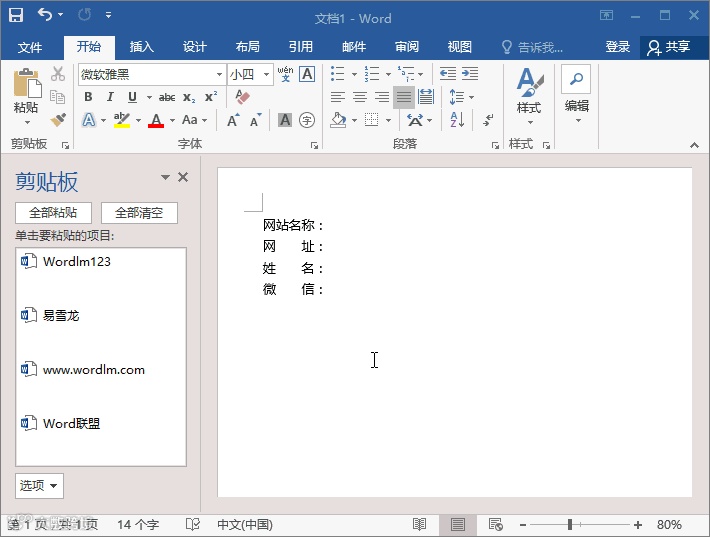
Task: Switch to the 审阅 tab
Action: (407, 47)
